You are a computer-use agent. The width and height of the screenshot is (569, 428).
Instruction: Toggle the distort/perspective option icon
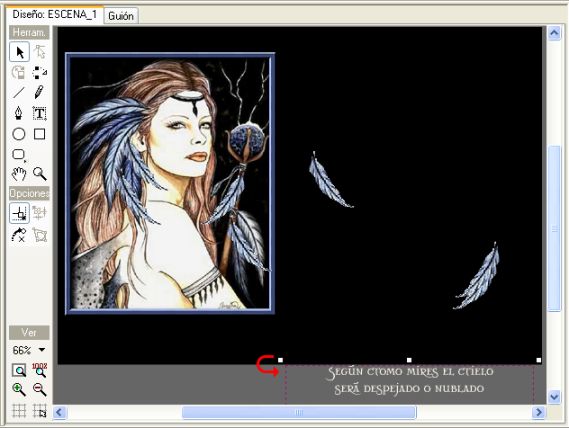(40, 235)
